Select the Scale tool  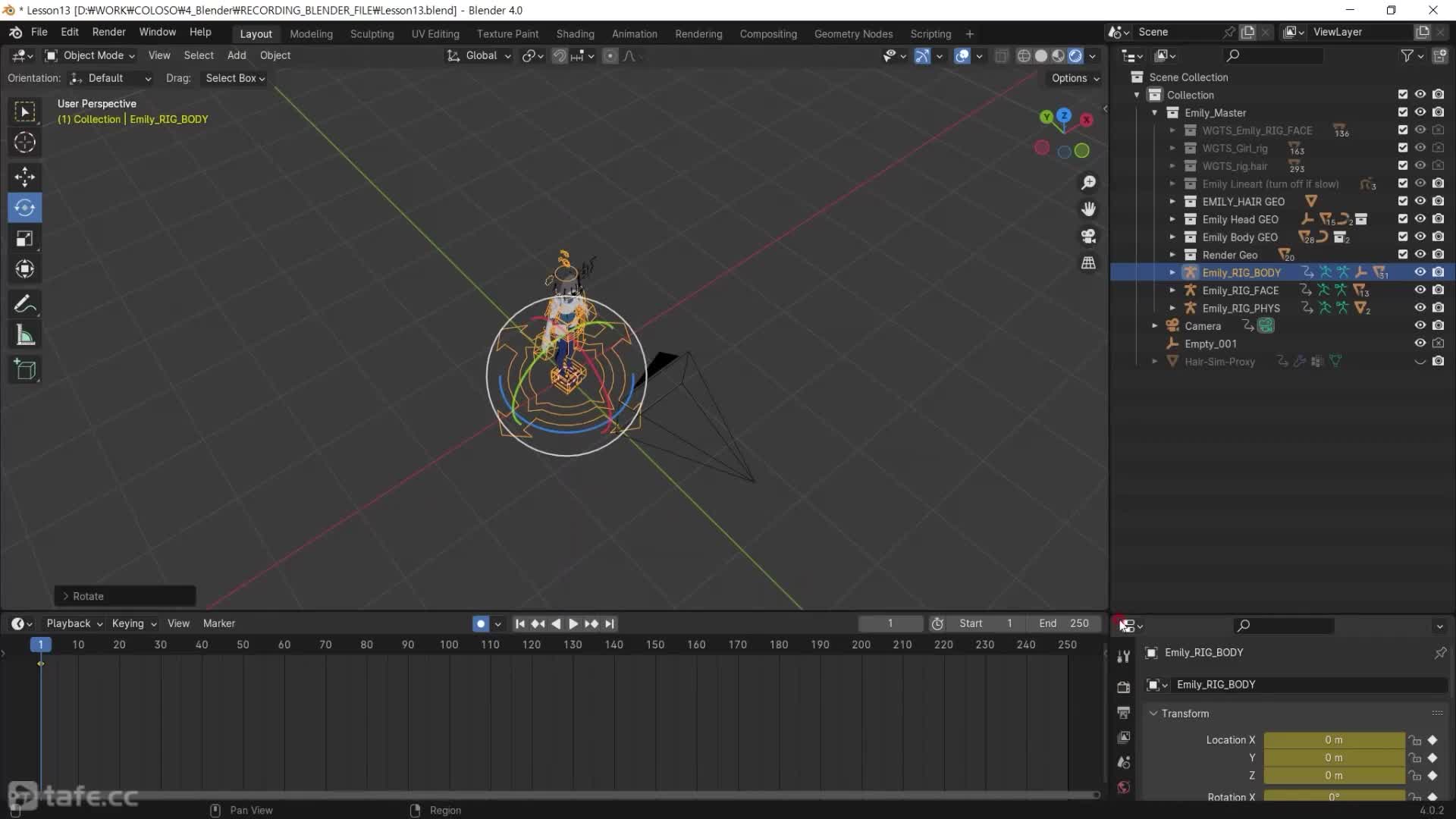click(x=24, y=238)
